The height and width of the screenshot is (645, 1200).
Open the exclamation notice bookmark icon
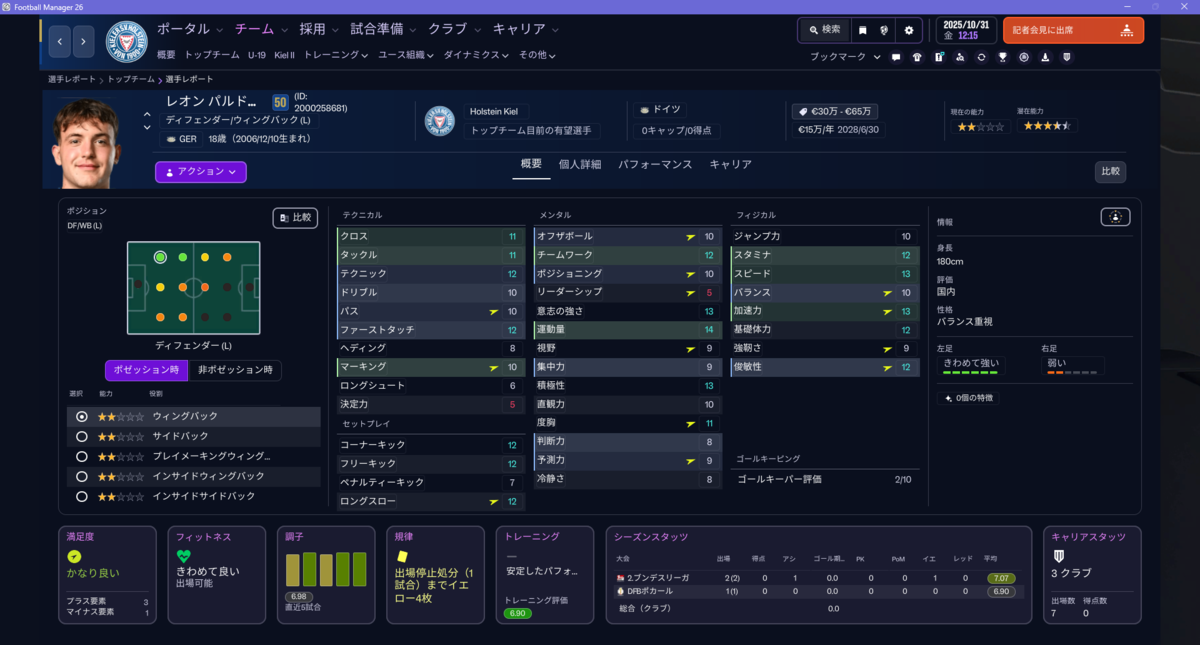(x=939, y=57)
